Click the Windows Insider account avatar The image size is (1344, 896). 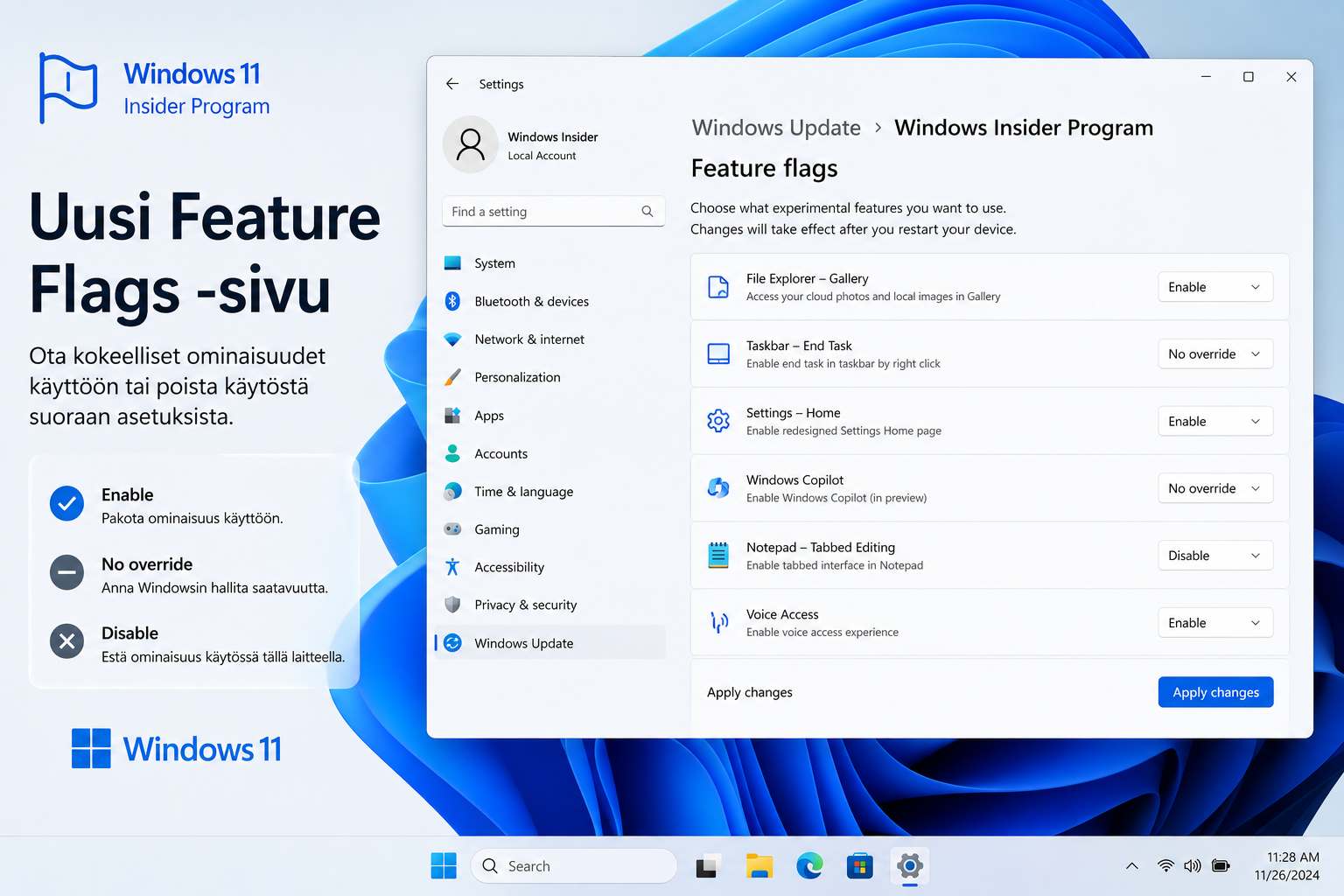click(x=471, y=144)
